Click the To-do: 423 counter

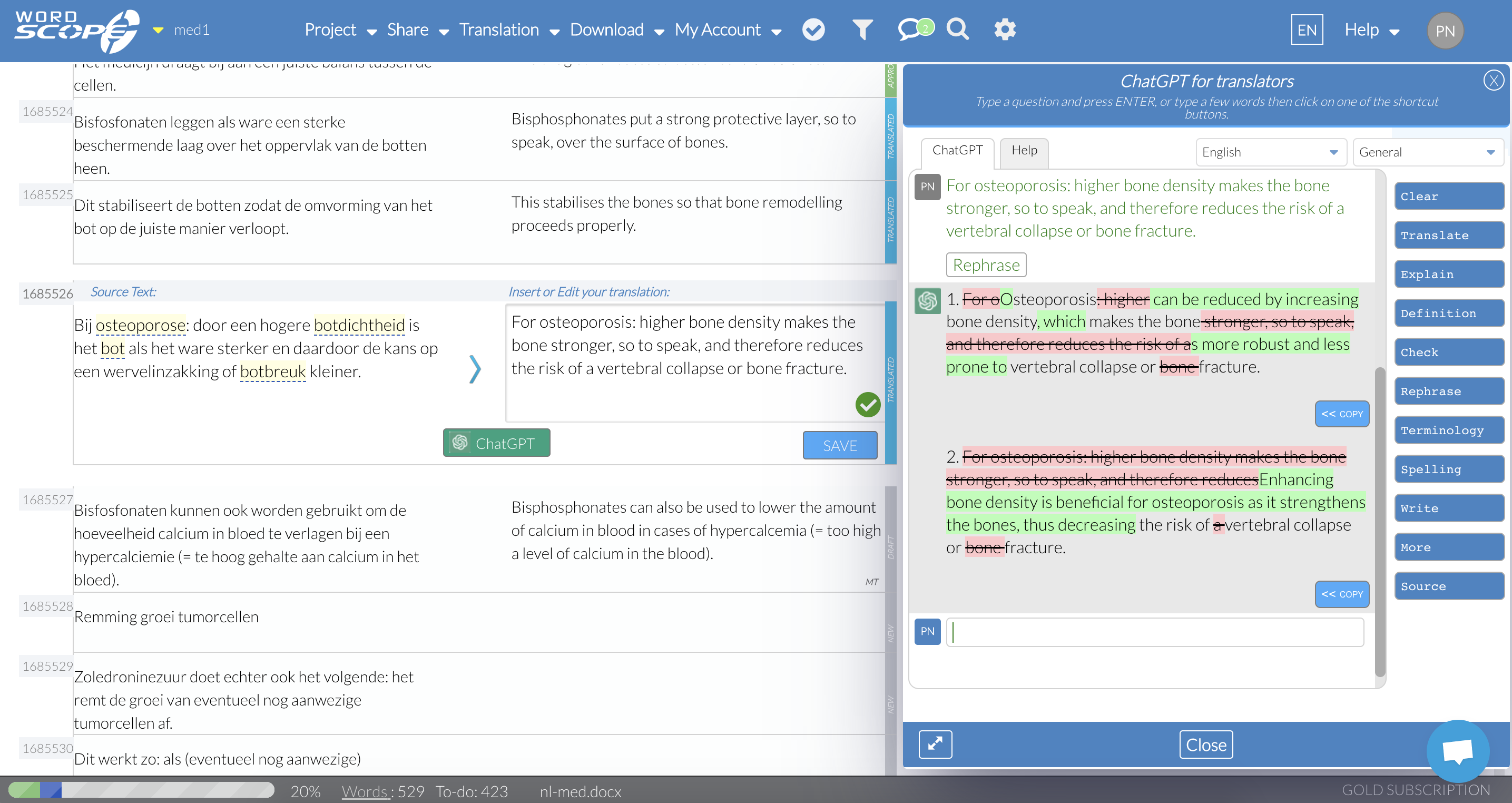(472, 791)
